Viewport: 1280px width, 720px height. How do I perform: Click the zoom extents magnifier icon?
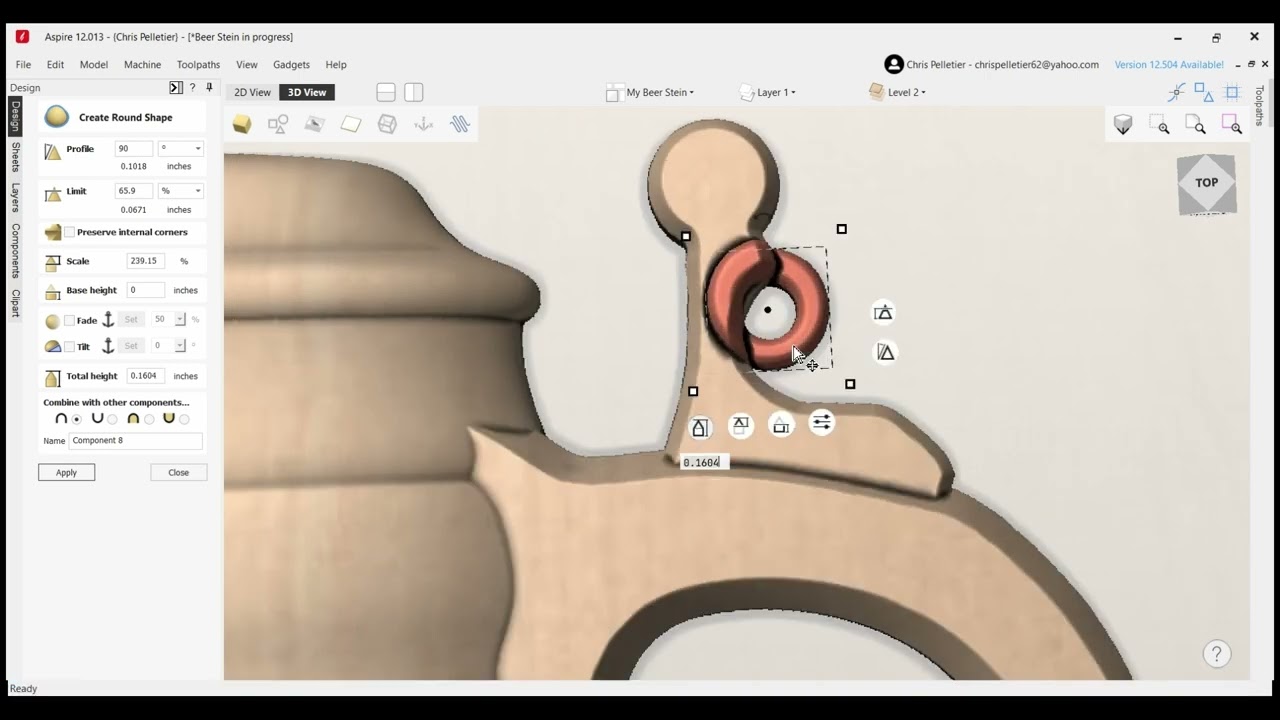pos(1195,125)
